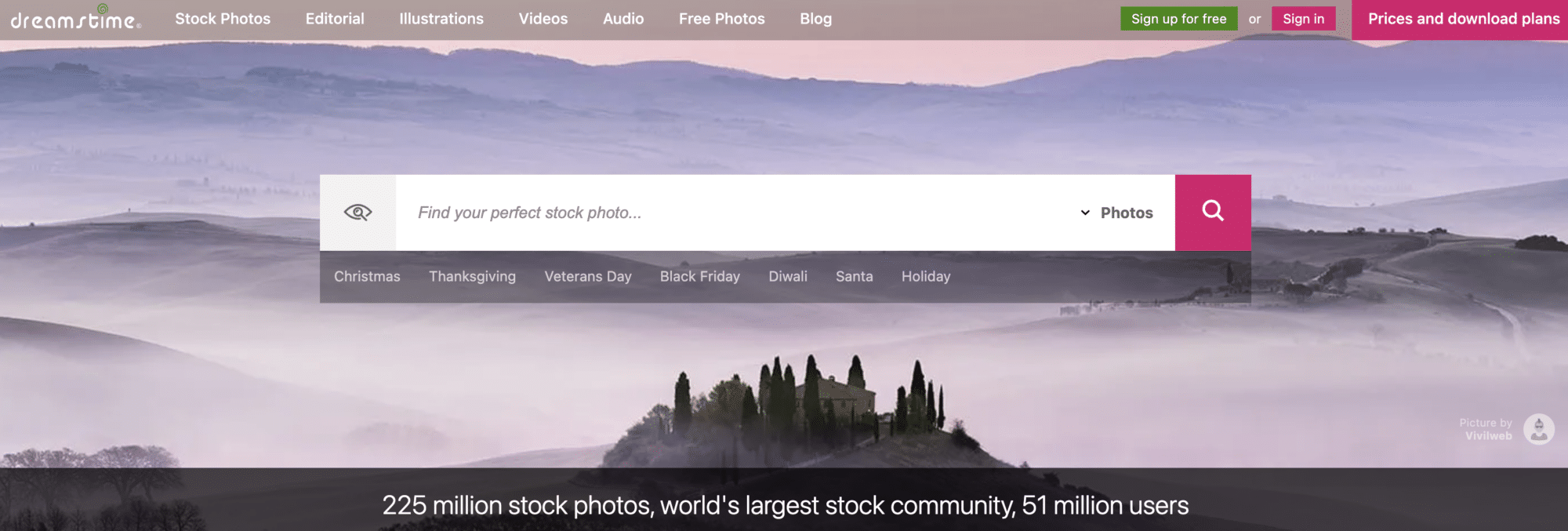Image resolution: width=1568 pixels, height=531 pixels.
Task: Click Sign up for free button
Action: click(1179, 19)
